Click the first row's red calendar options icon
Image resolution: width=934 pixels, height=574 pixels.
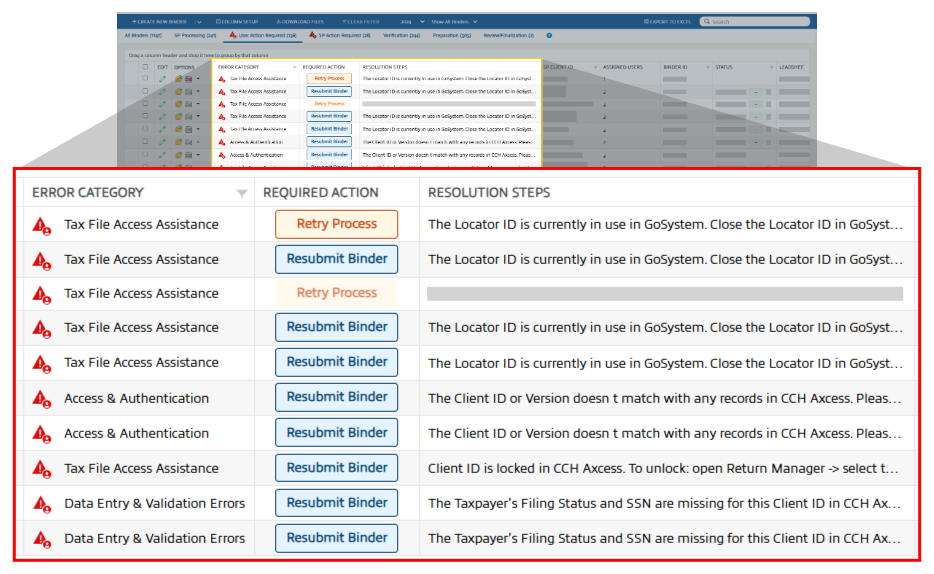coord(188,79)
